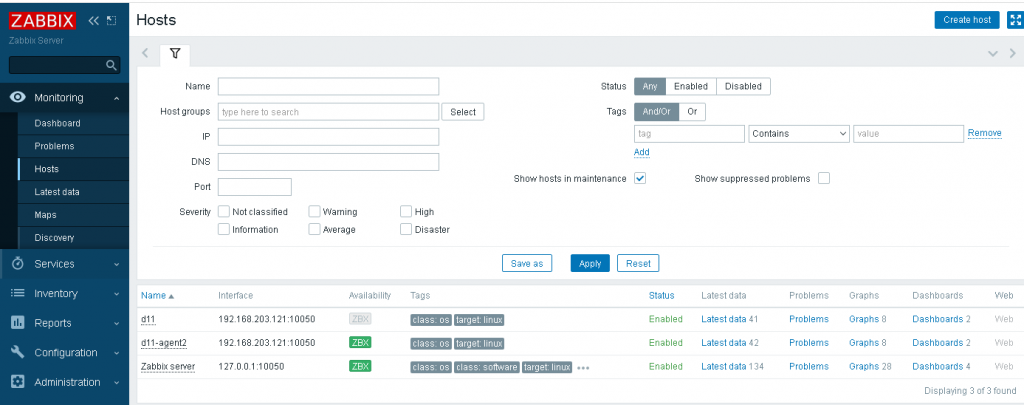Click the Inventory list icon

coord(18,293)
